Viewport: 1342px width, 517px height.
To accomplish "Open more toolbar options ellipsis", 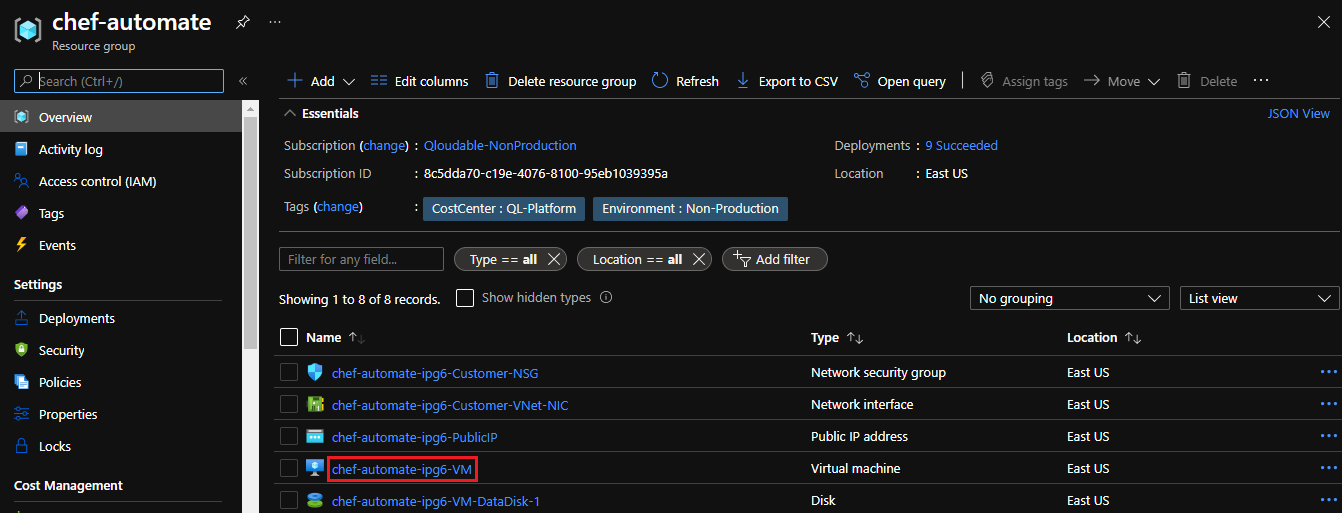I will (1260, 81).
